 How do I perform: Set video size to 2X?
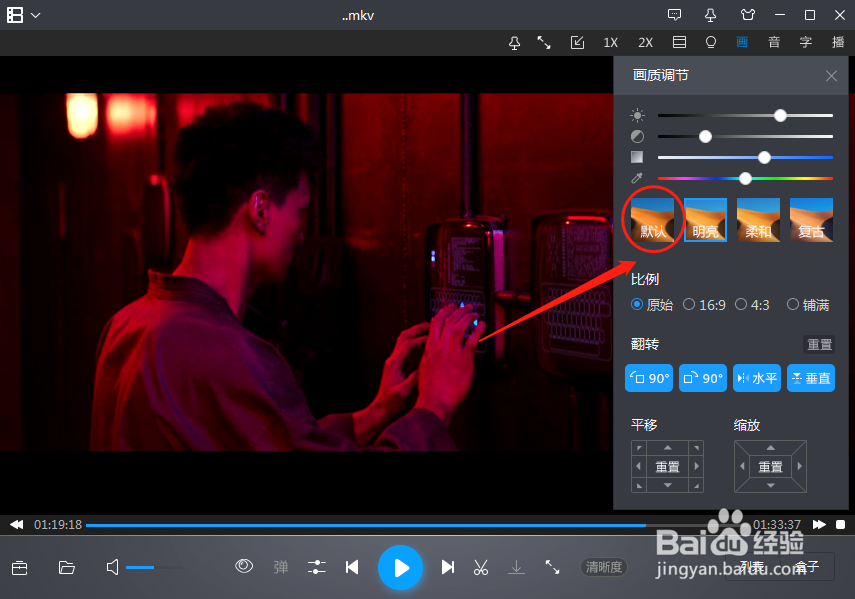(646, 43)
